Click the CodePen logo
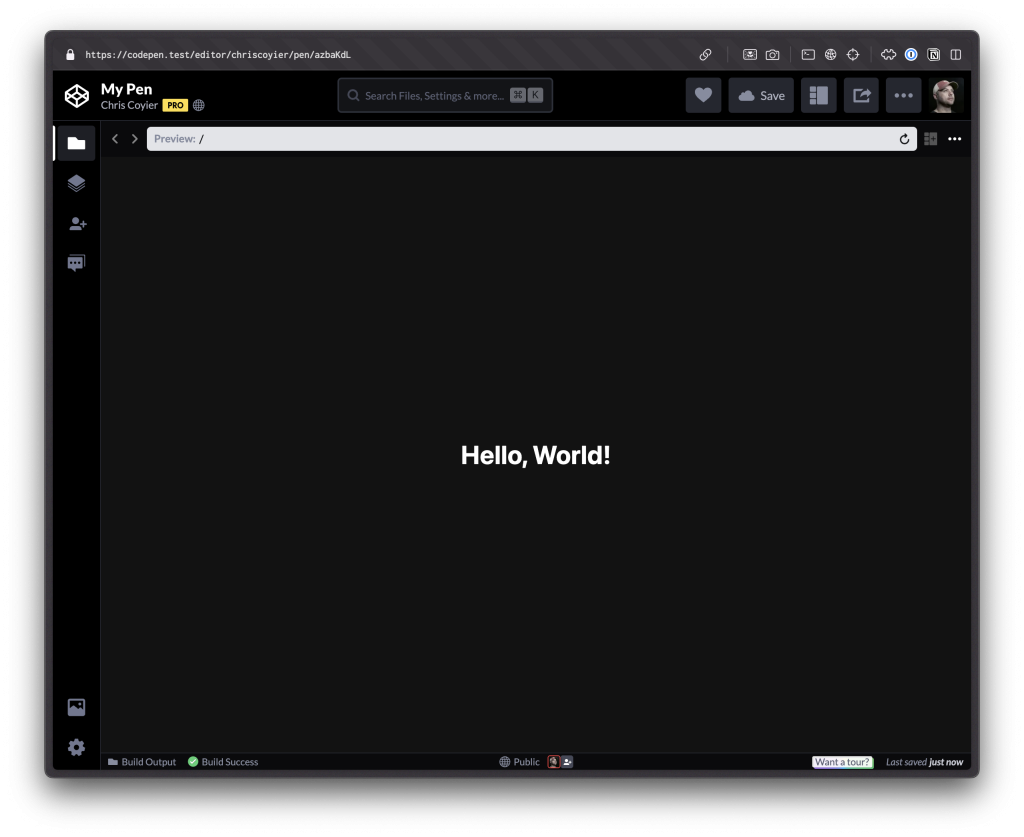This screenshot has width=1024, height=837. [x=77, y=96]
